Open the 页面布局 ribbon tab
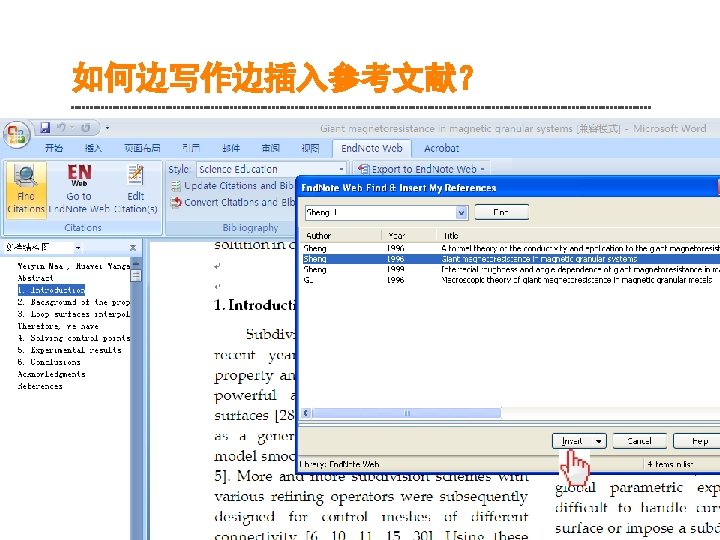 142,148
